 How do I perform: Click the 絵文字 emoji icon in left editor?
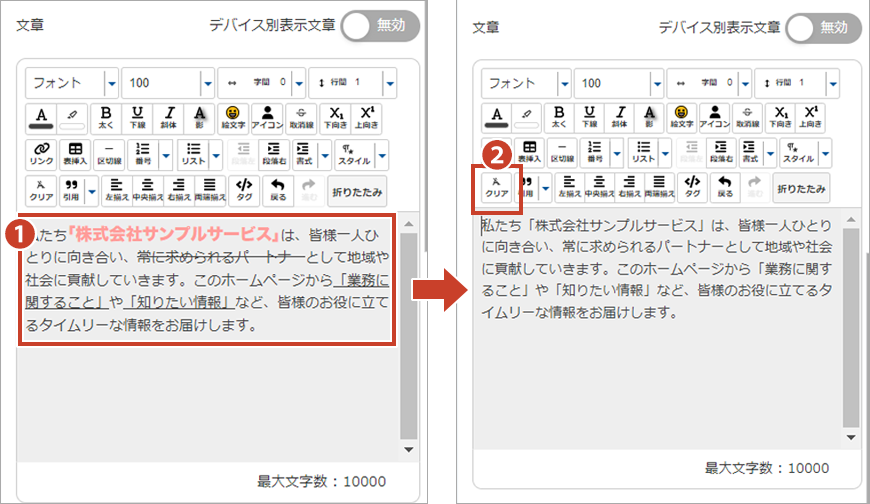(x=232, y=118)
